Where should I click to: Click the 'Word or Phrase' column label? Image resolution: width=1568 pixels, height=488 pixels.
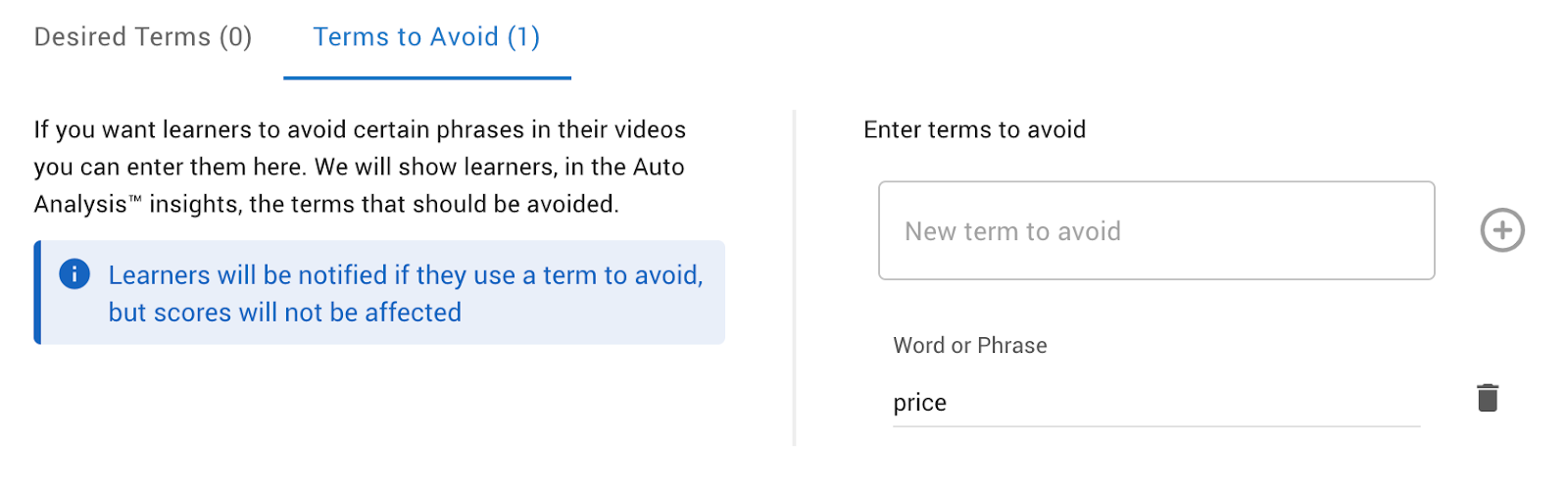(969, 345)
